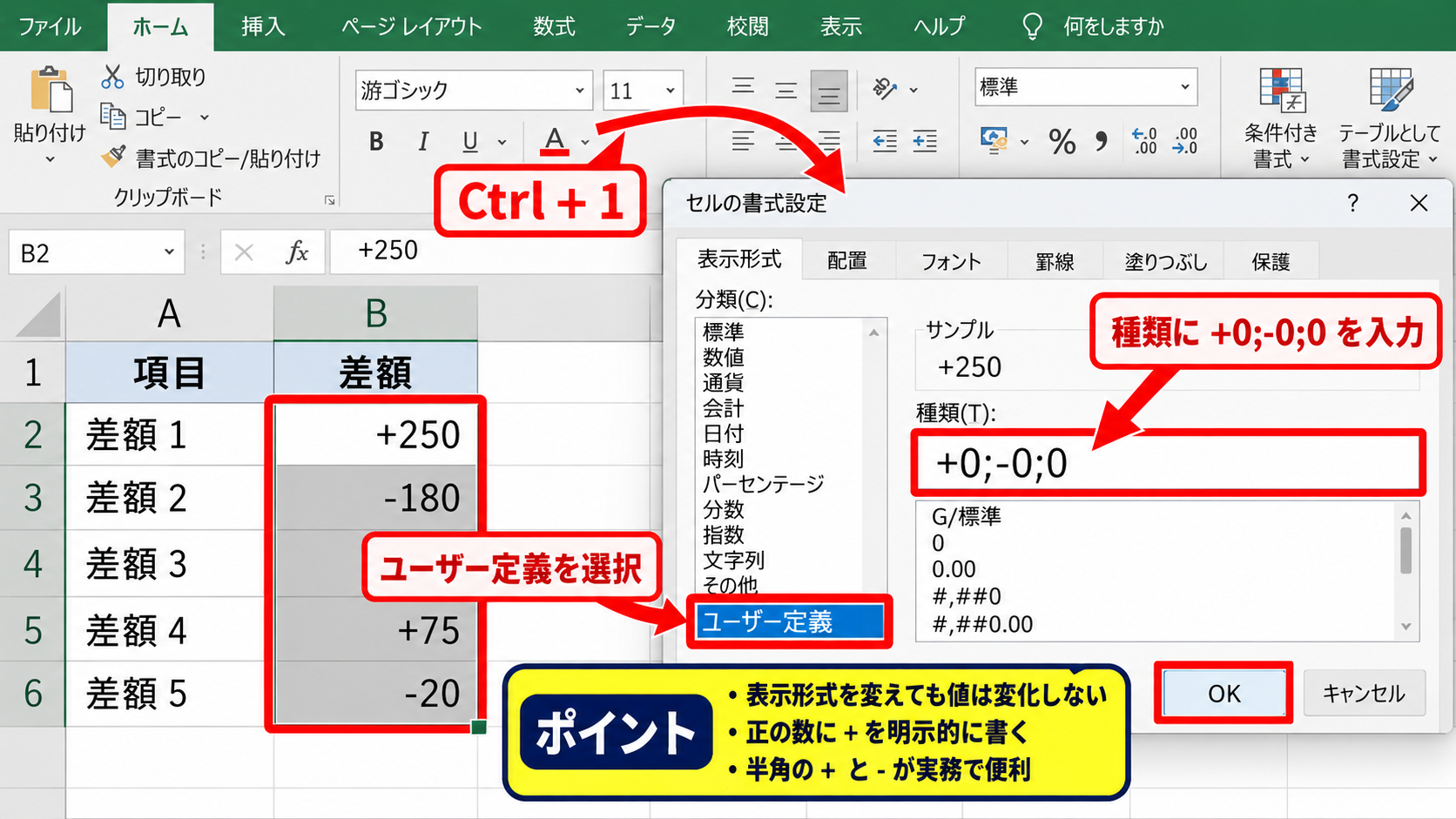This screenshot has height=819, width=1456.
Task: Click the Cut scissors icon
Action: pos(112,77)
